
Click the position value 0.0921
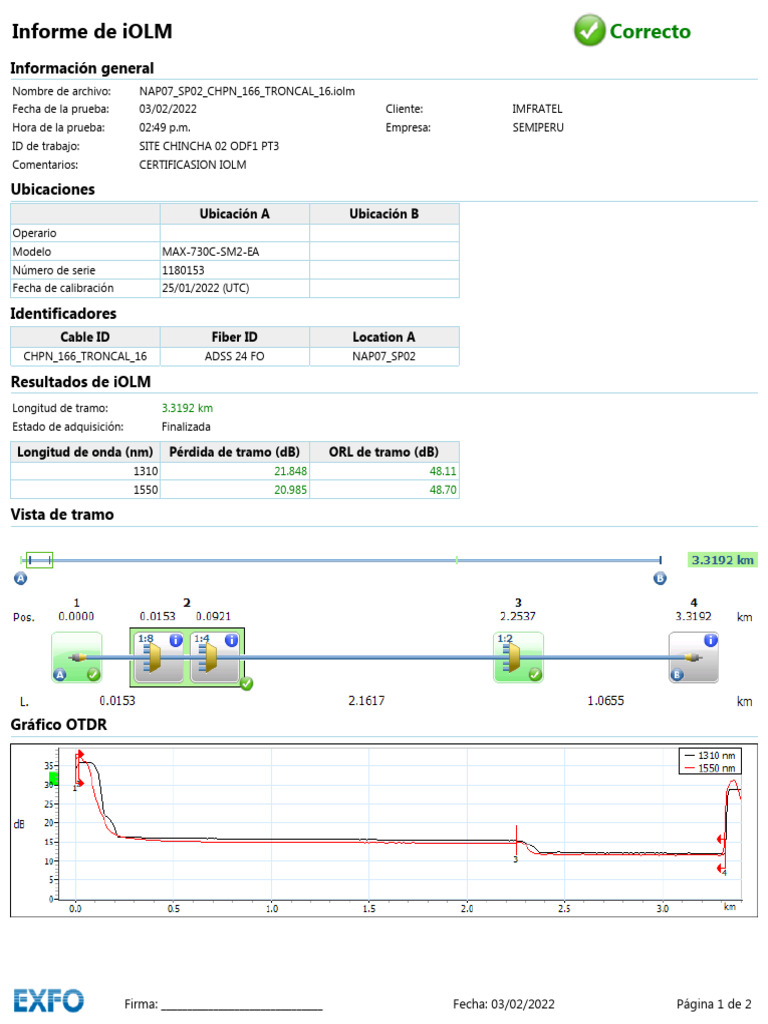[x=214, y=616]
